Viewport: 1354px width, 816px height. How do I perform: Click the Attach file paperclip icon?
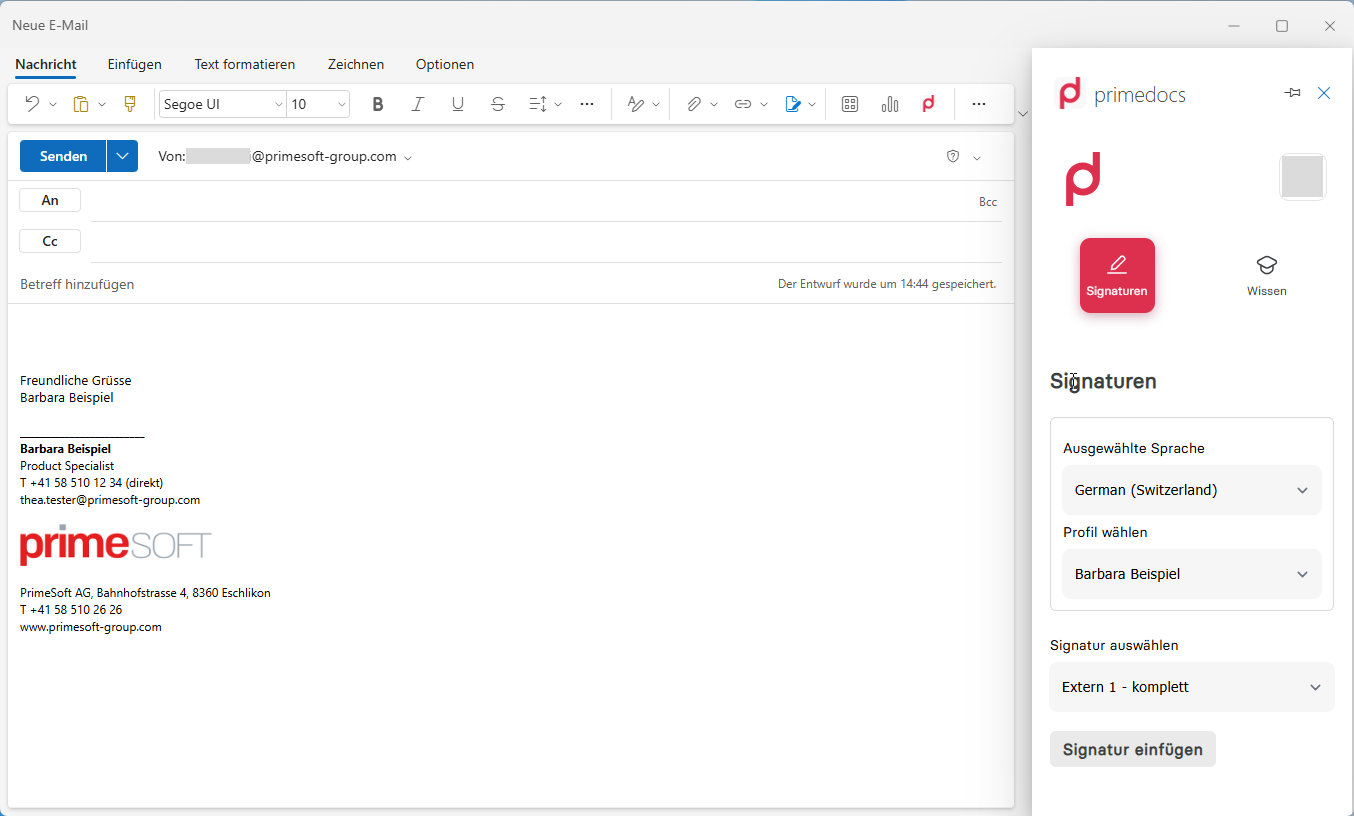[x=694, y=104]
